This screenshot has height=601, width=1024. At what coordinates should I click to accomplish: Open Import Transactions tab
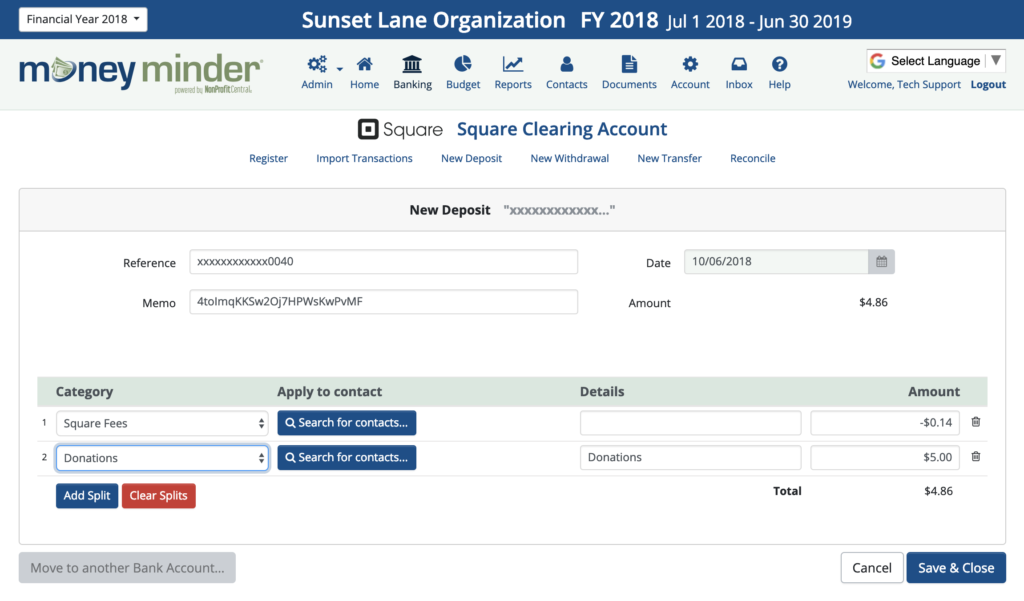[x=364, y=158]
